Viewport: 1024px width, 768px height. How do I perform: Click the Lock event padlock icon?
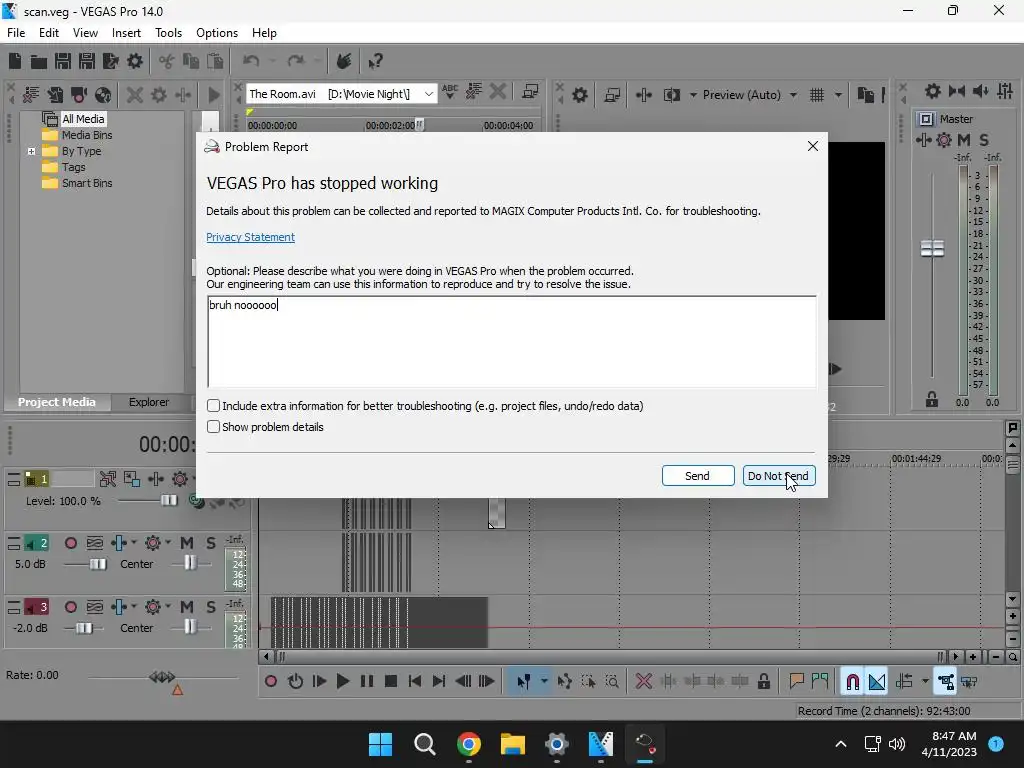coord(763,682)
